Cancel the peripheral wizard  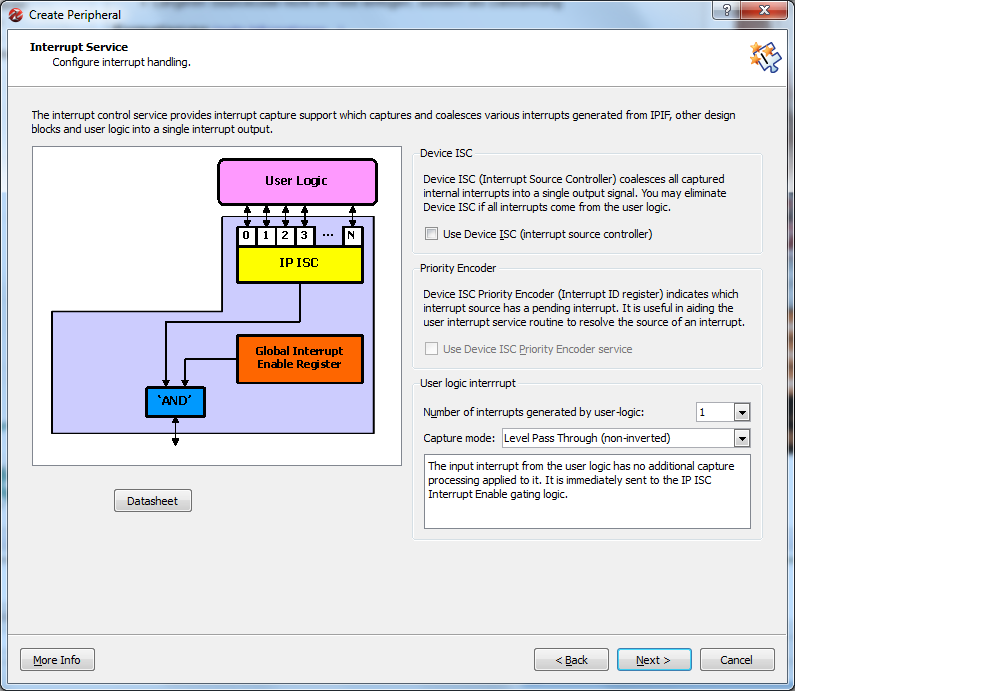pyautogui.click(x=737, y=660)
